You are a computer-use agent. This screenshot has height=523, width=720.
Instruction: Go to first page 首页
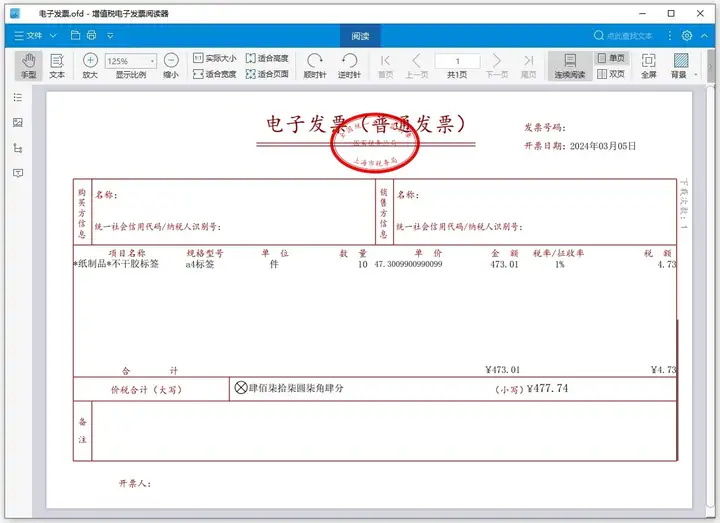pos(385,66)
